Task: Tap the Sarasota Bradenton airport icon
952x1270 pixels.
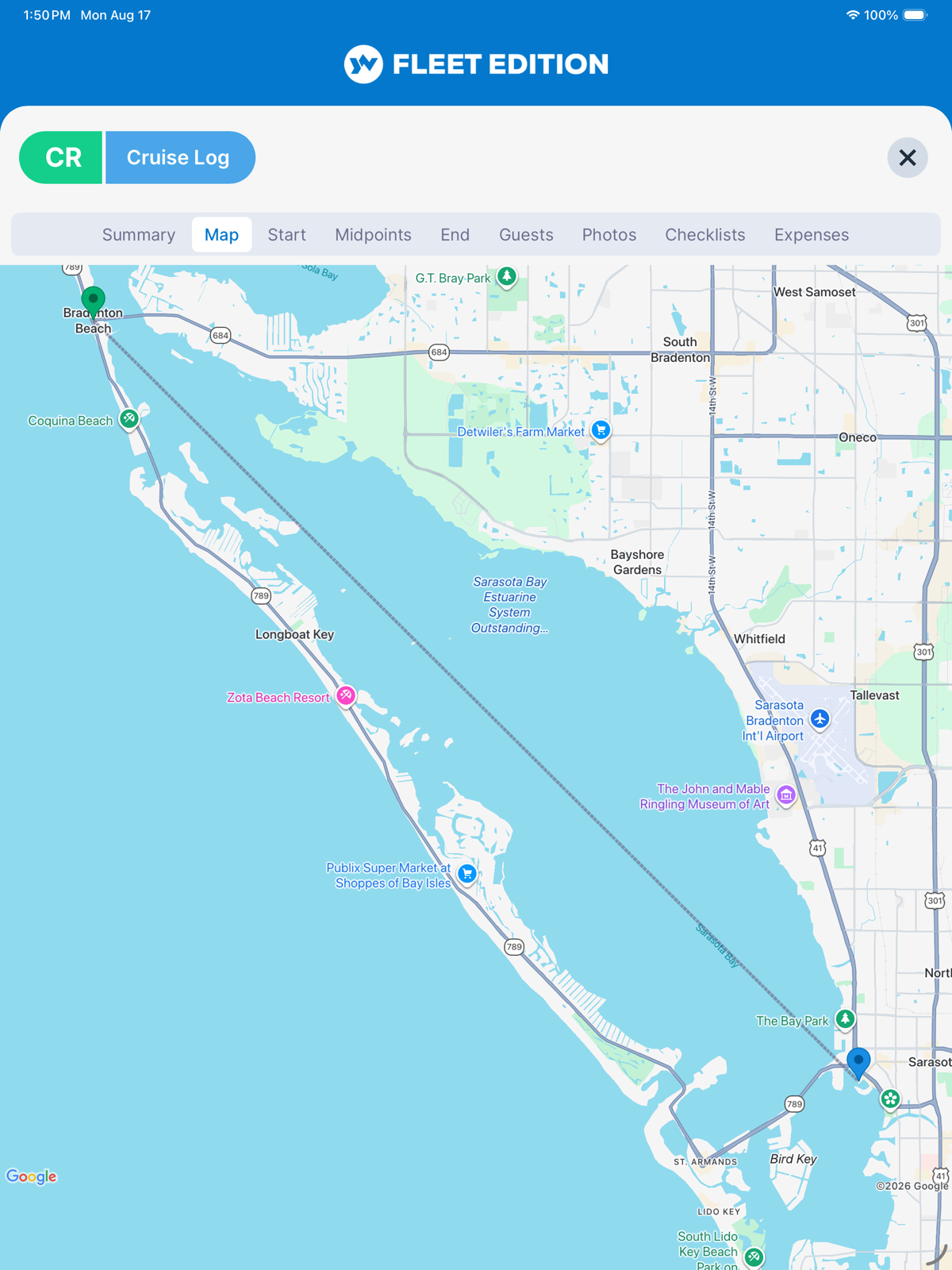Action: click(820, 719)
